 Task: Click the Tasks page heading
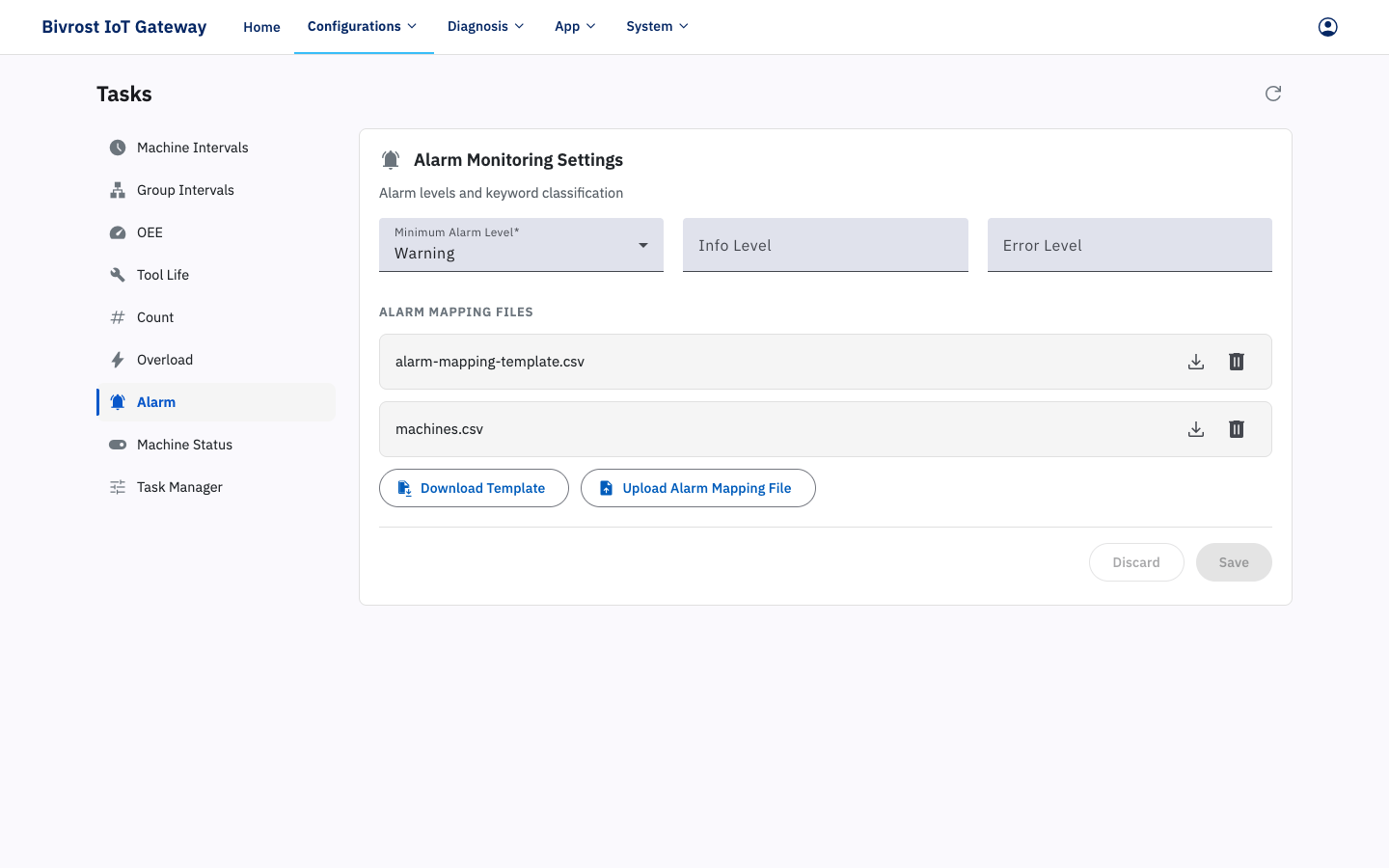124,94
